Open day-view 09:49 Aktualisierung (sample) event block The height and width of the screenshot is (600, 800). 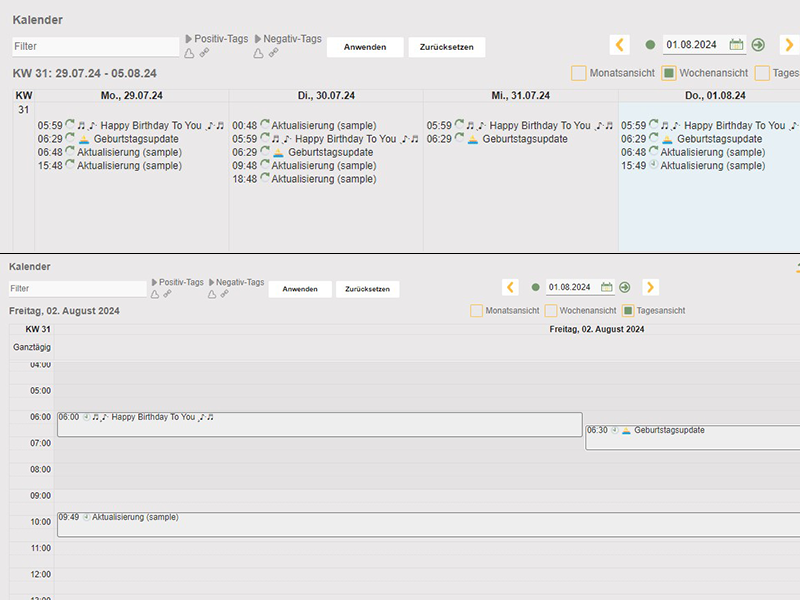(429, 524)
